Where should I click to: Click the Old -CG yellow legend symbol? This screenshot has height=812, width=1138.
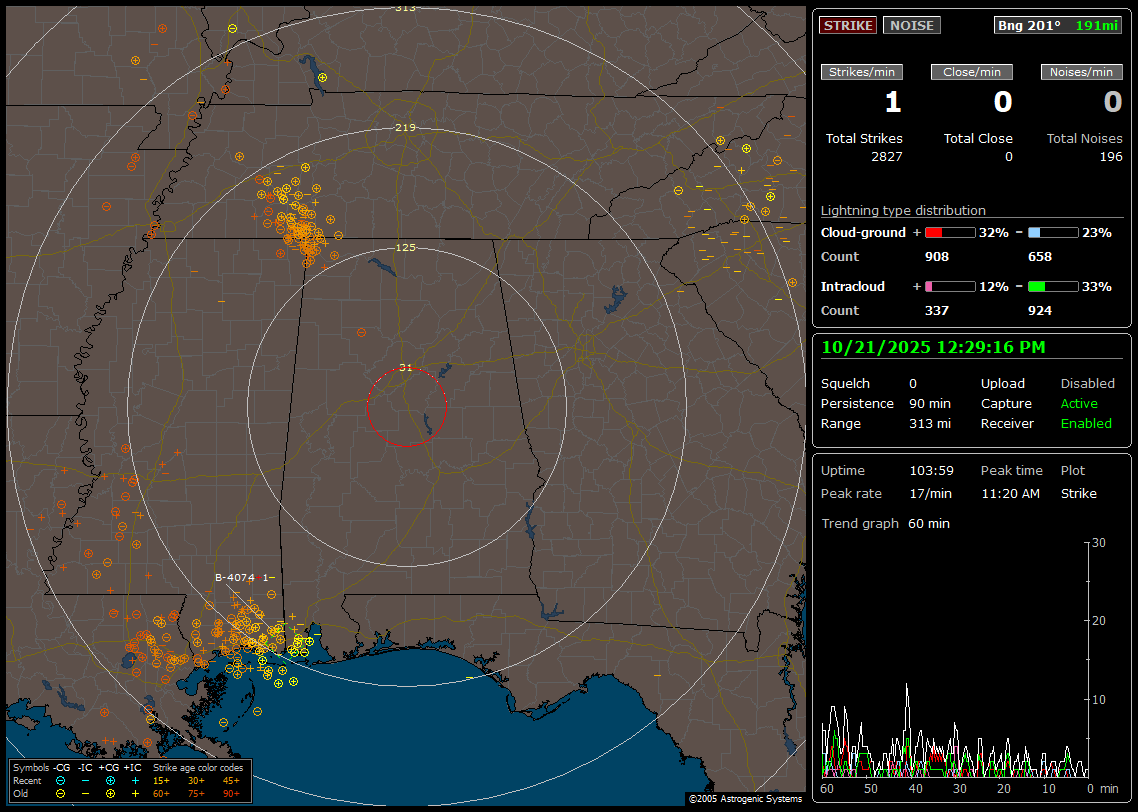tap(61, 793)
